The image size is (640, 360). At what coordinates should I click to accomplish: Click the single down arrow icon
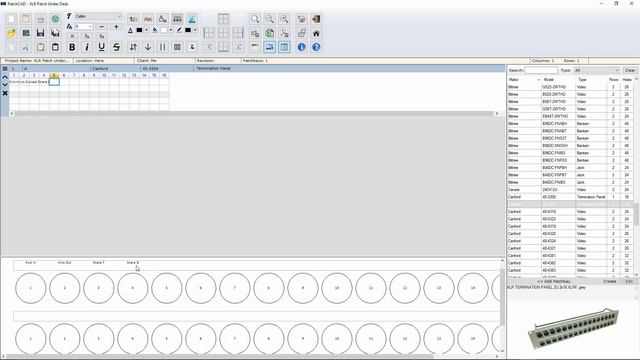[x=148, y=47]
